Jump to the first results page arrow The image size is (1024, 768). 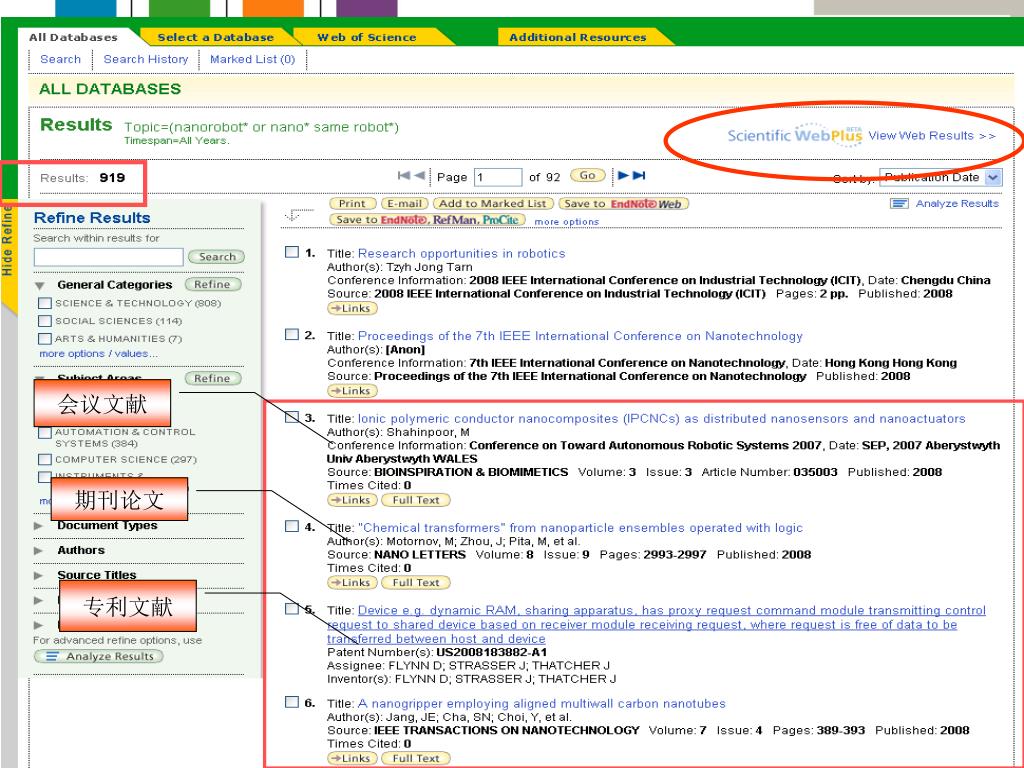(x=404, y=176)
